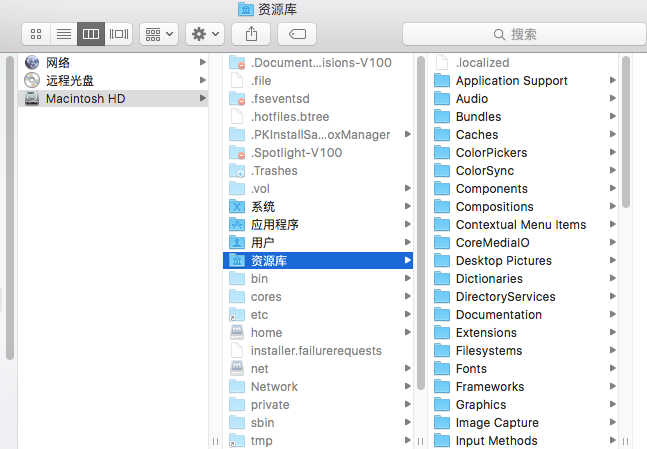
Task: Open the arrange-by grouping dropdown
Action: 159,34
